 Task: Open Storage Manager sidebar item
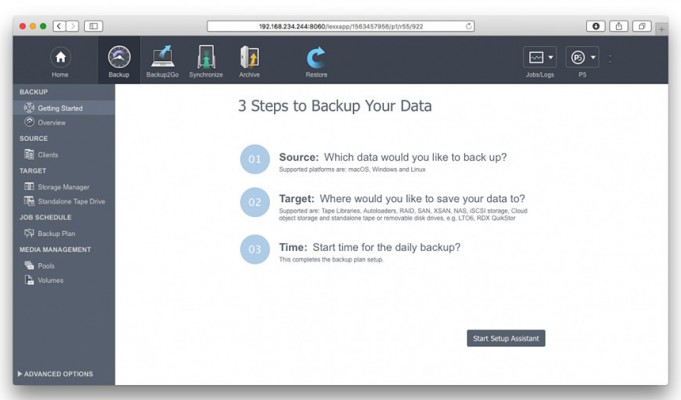coord(64,187)
